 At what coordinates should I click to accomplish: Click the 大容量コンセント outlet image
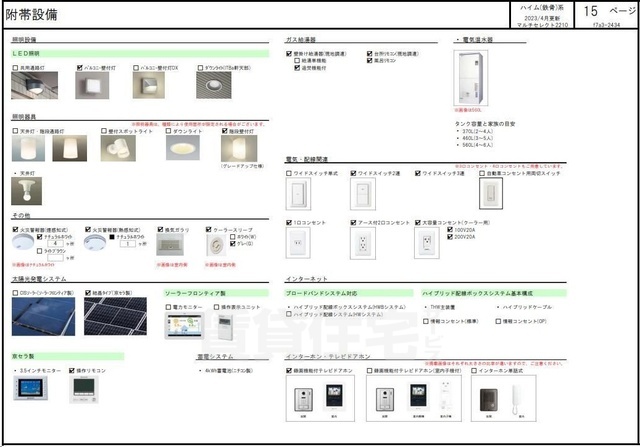click(427, 243)
